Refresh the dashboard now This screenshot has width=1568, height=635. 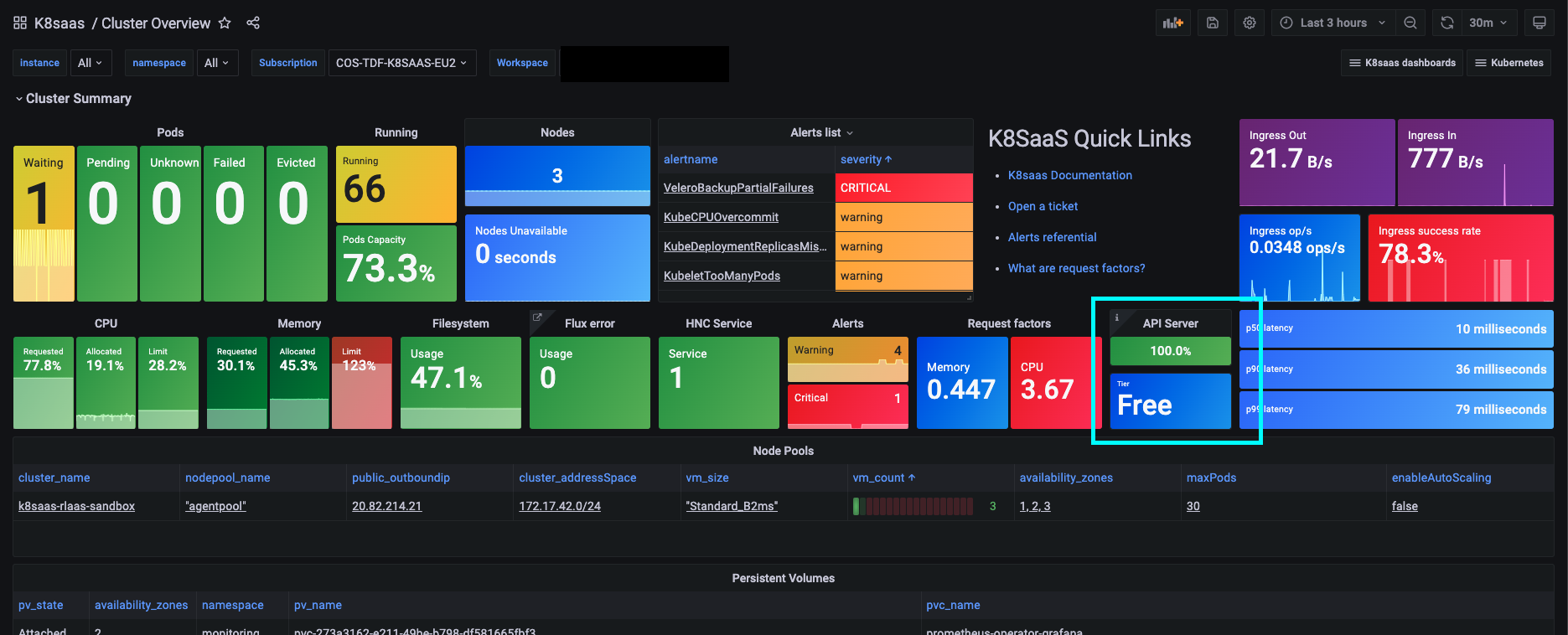[x=1447, y=23]
